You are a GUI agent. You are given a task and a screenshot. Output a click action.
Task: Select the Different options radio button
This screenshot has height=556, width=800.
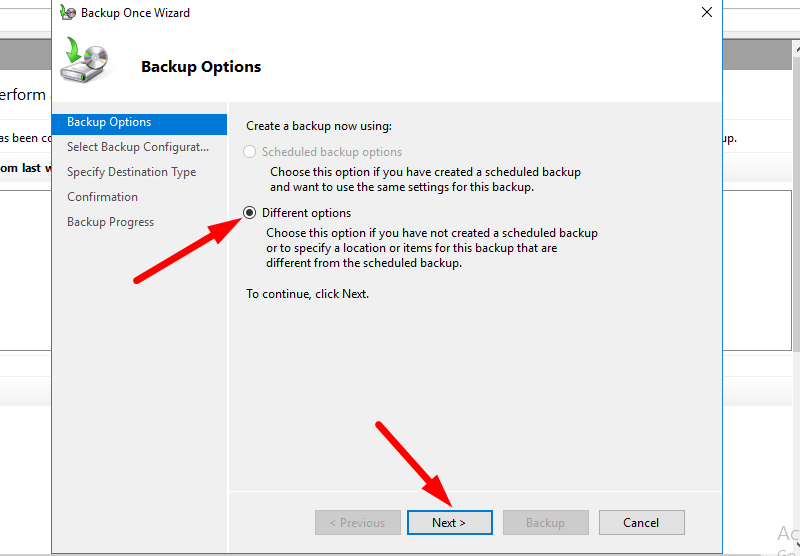[x=250, y=213]
